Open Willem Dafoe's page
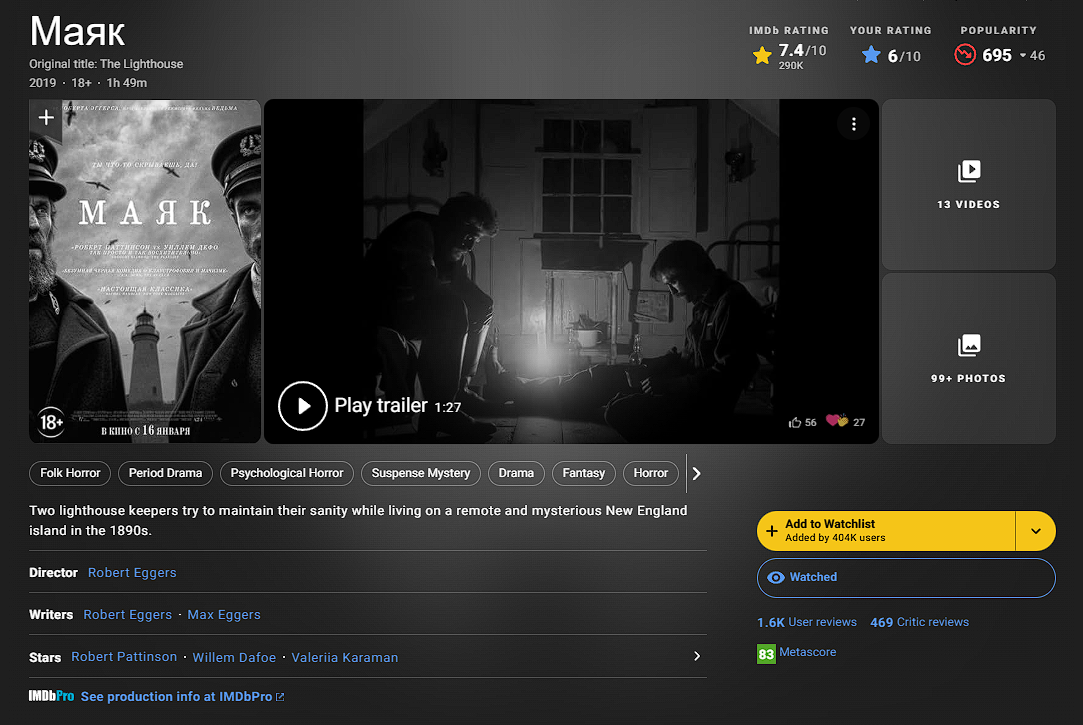The height and width of the screenshot is (725, 1083). pyautogui.click(x=234, y=657)
